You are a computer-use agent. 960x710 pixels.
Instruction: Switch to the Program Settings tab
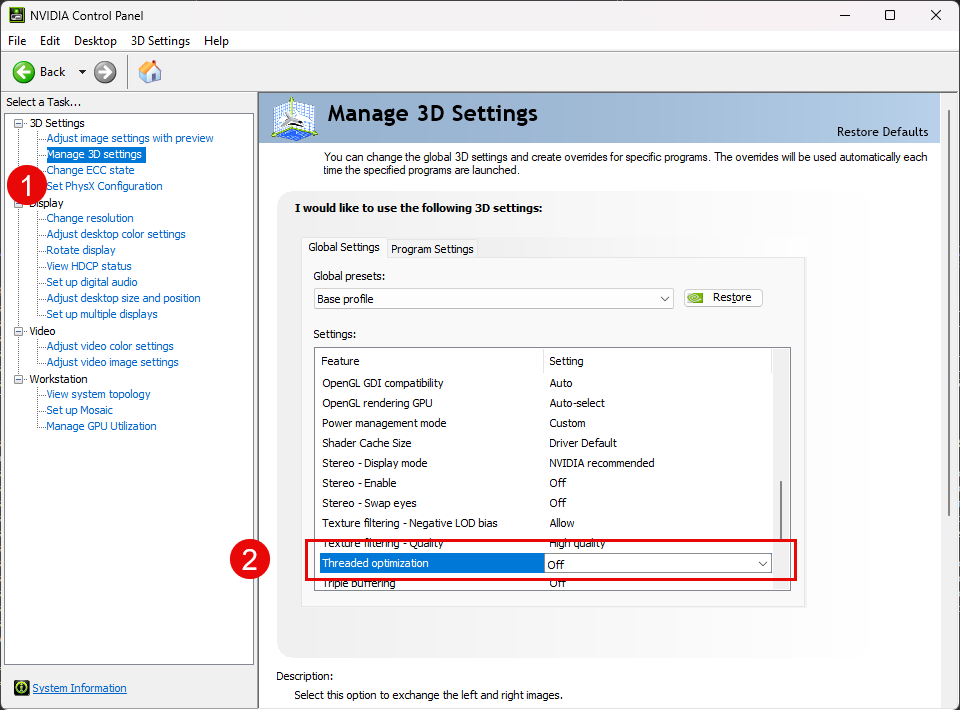click(432, 249)
